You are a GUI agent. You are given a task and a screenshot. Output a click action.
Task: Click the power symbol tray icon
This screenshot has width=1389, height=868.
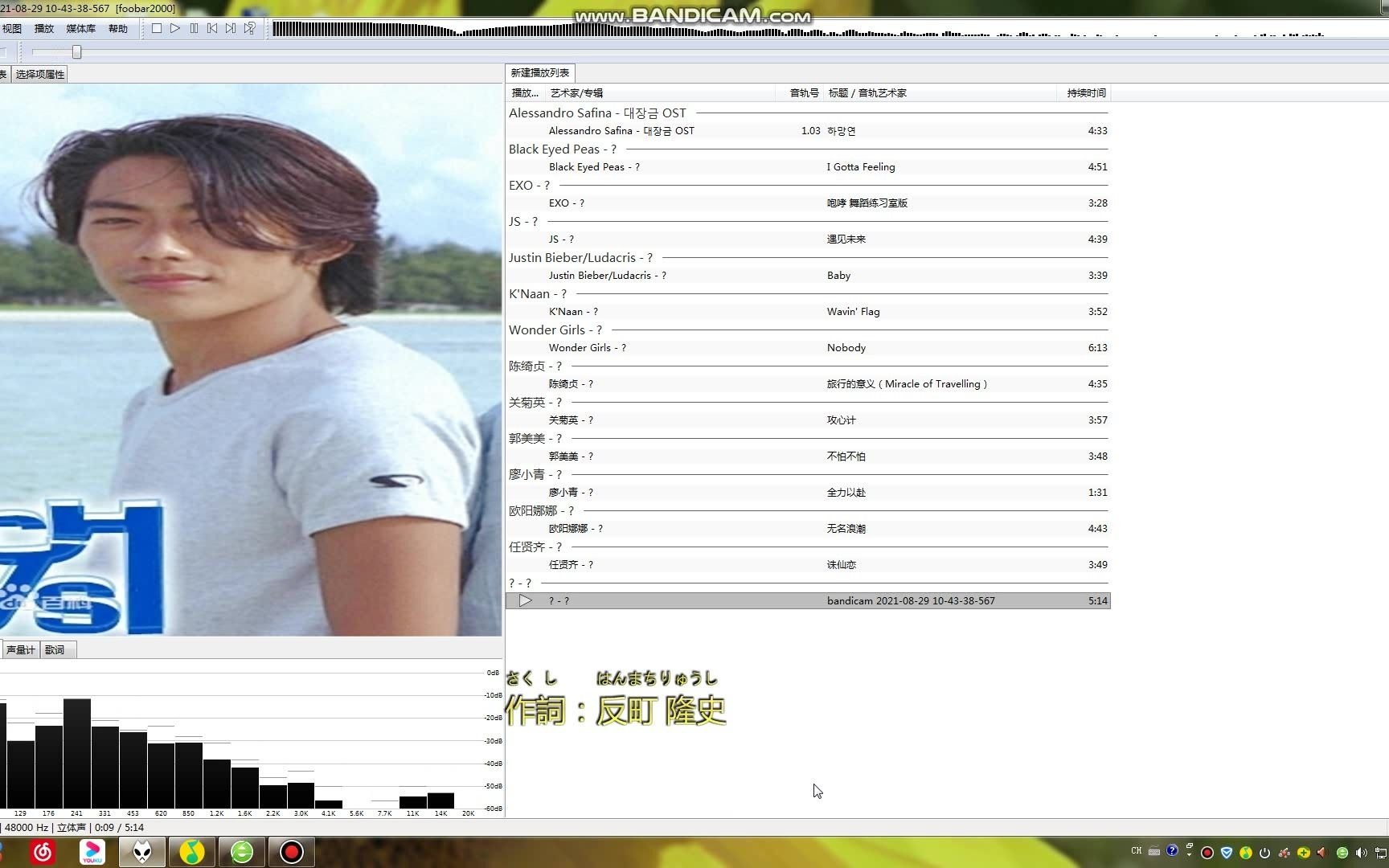(1265, 853)
